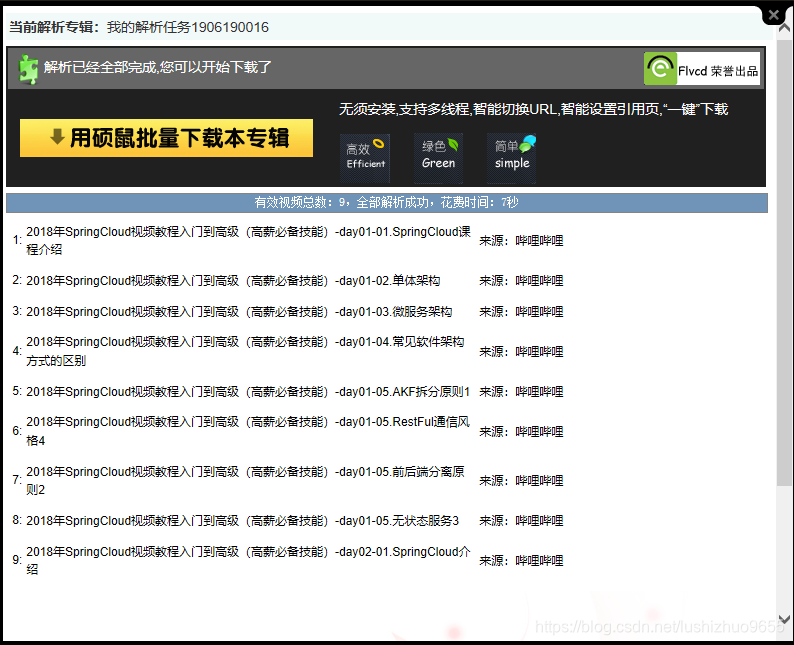Open video day01-05.前后端分离原则2

[x=245, y=480]
